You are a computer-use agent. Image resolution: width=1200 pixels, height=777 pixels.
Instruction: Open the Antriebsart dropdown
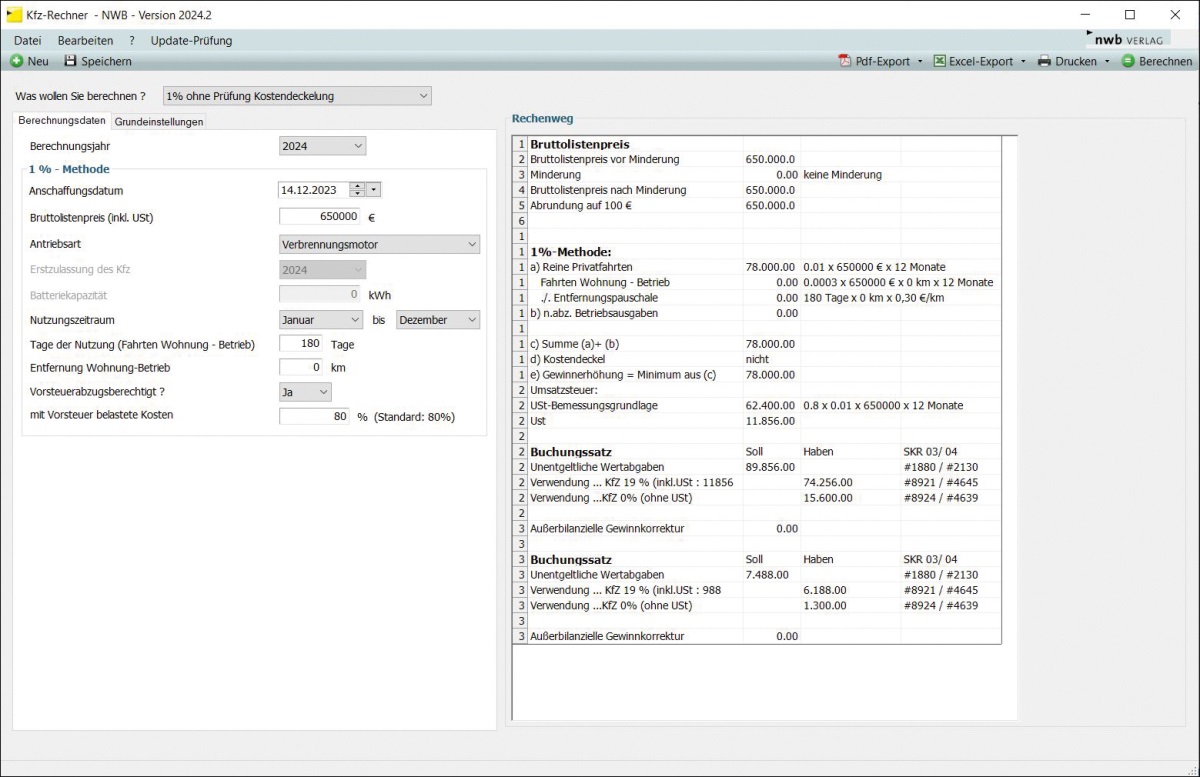[x=379, y=244]
